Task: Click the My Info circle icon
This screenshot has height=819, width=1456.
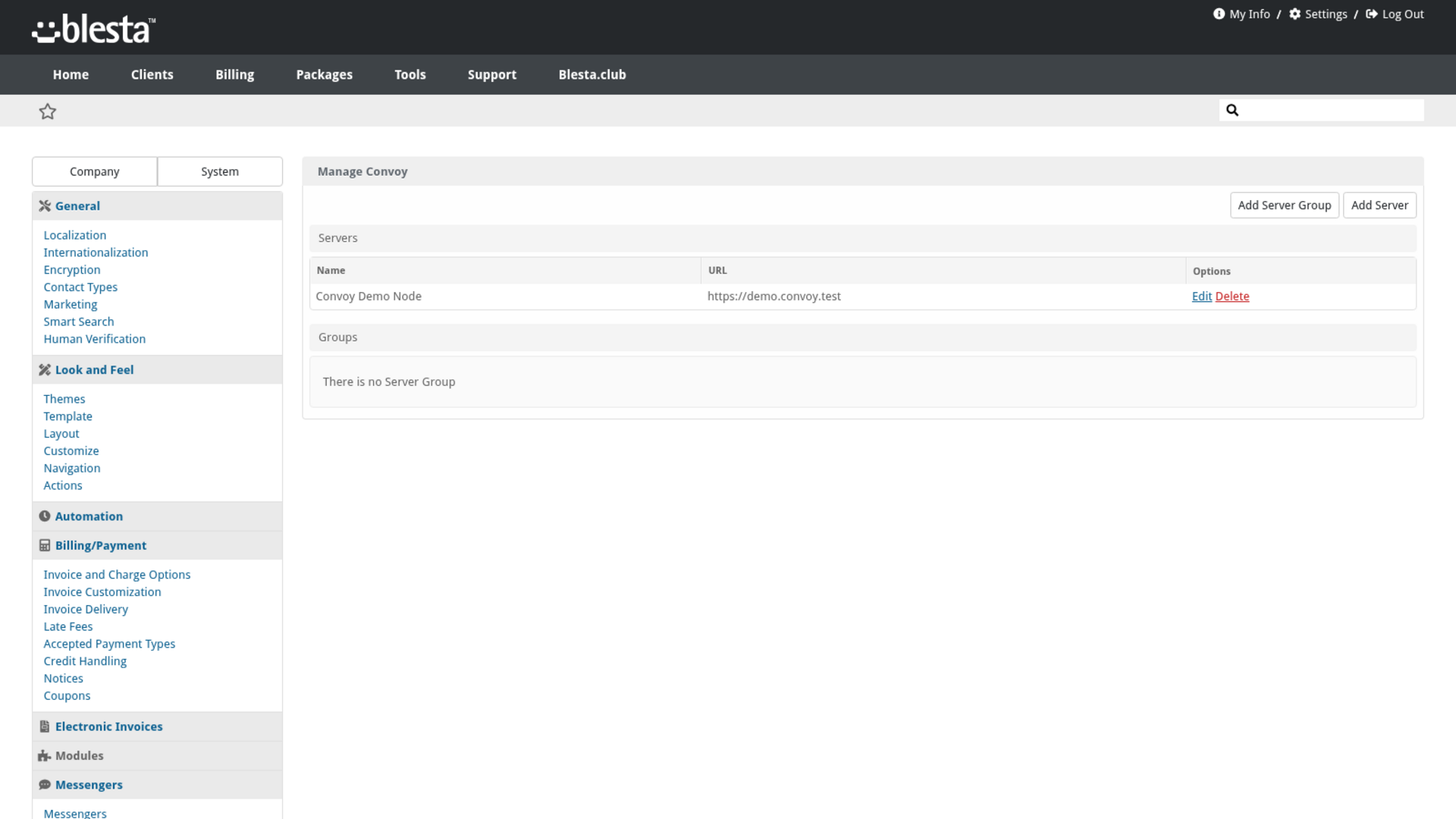Action: tap(1219, 14)
